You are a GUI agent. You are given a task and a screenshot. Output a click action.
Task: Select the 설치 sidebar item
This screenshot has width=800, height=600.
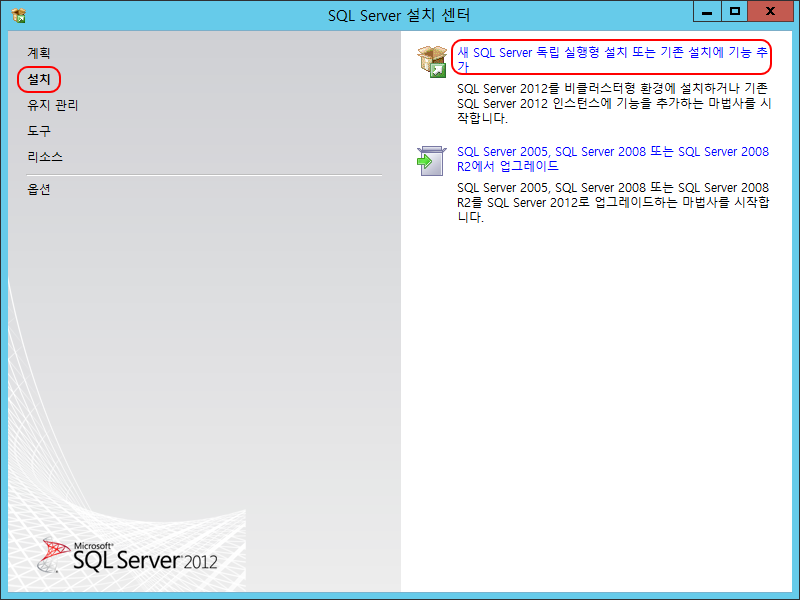tap(39, 79)
